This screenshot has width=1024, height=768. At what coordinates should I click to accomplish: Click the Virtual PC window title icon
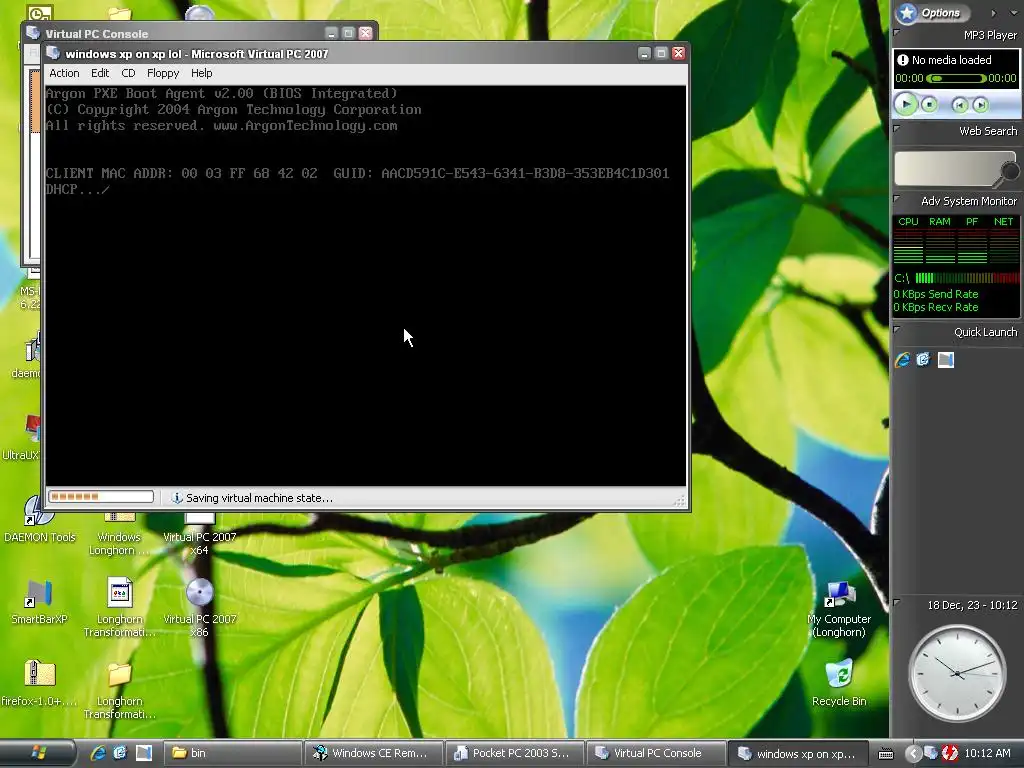(53, 54)
